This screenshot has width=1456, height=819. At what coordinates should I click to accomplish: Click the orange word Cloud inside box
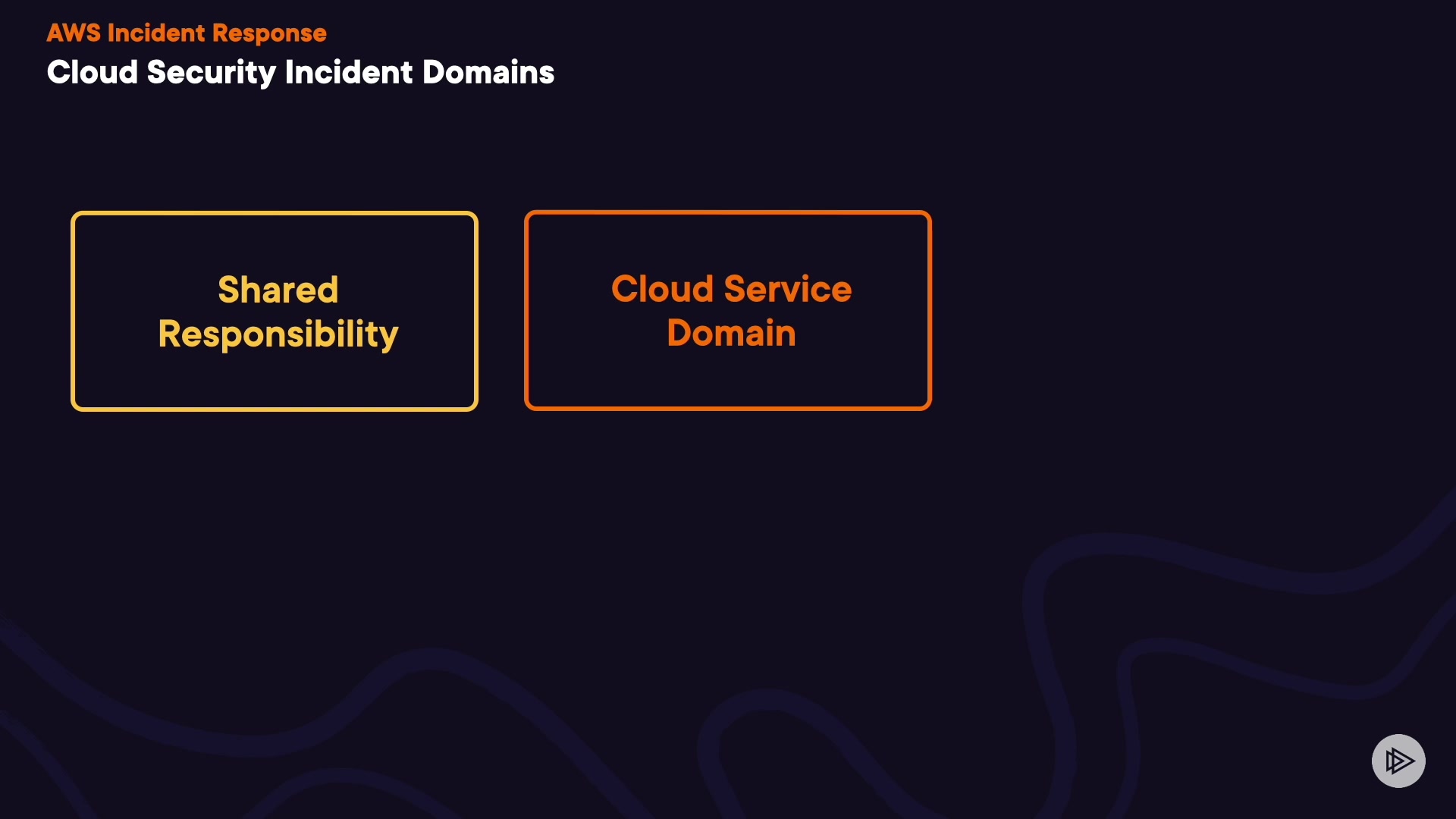point(662,289)
